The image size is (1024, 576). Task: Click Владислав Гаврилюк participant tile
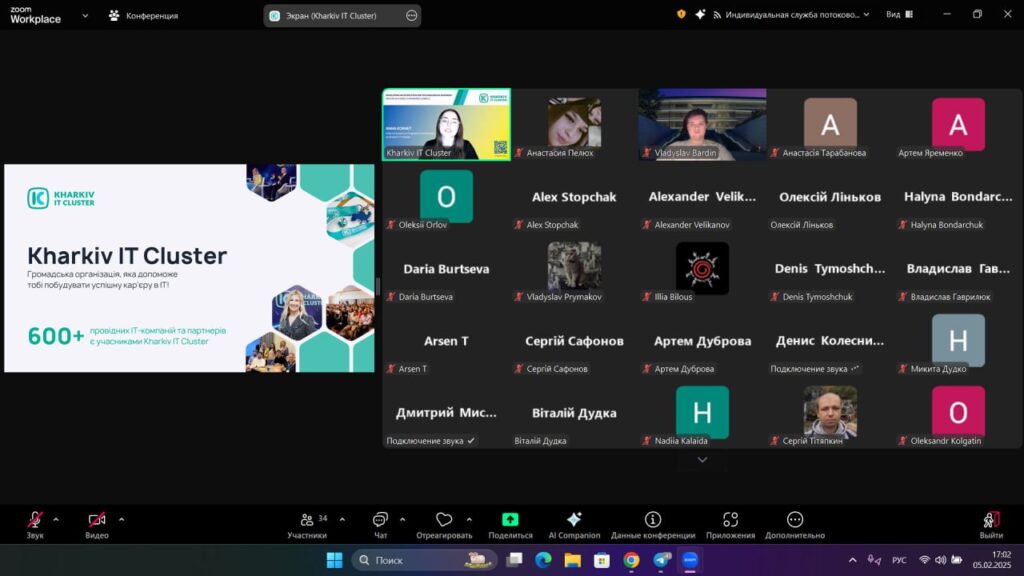[958, 268]
